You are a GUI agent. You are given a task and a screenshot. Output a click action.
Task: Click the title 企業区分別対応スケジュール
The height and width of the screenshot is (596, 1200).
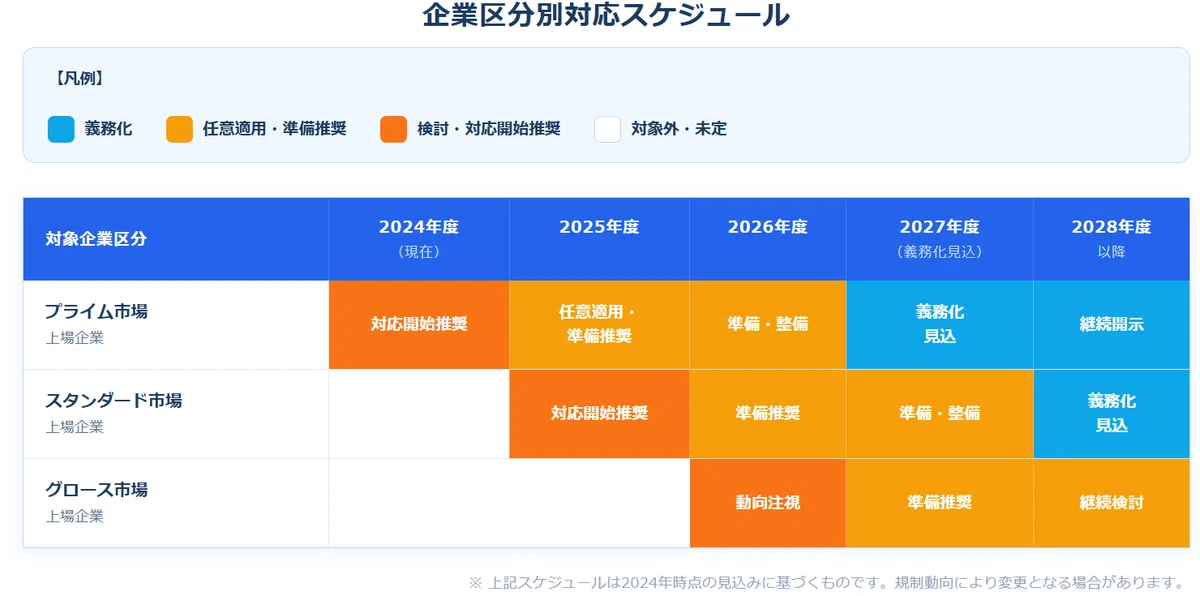[x=606, y=16]
